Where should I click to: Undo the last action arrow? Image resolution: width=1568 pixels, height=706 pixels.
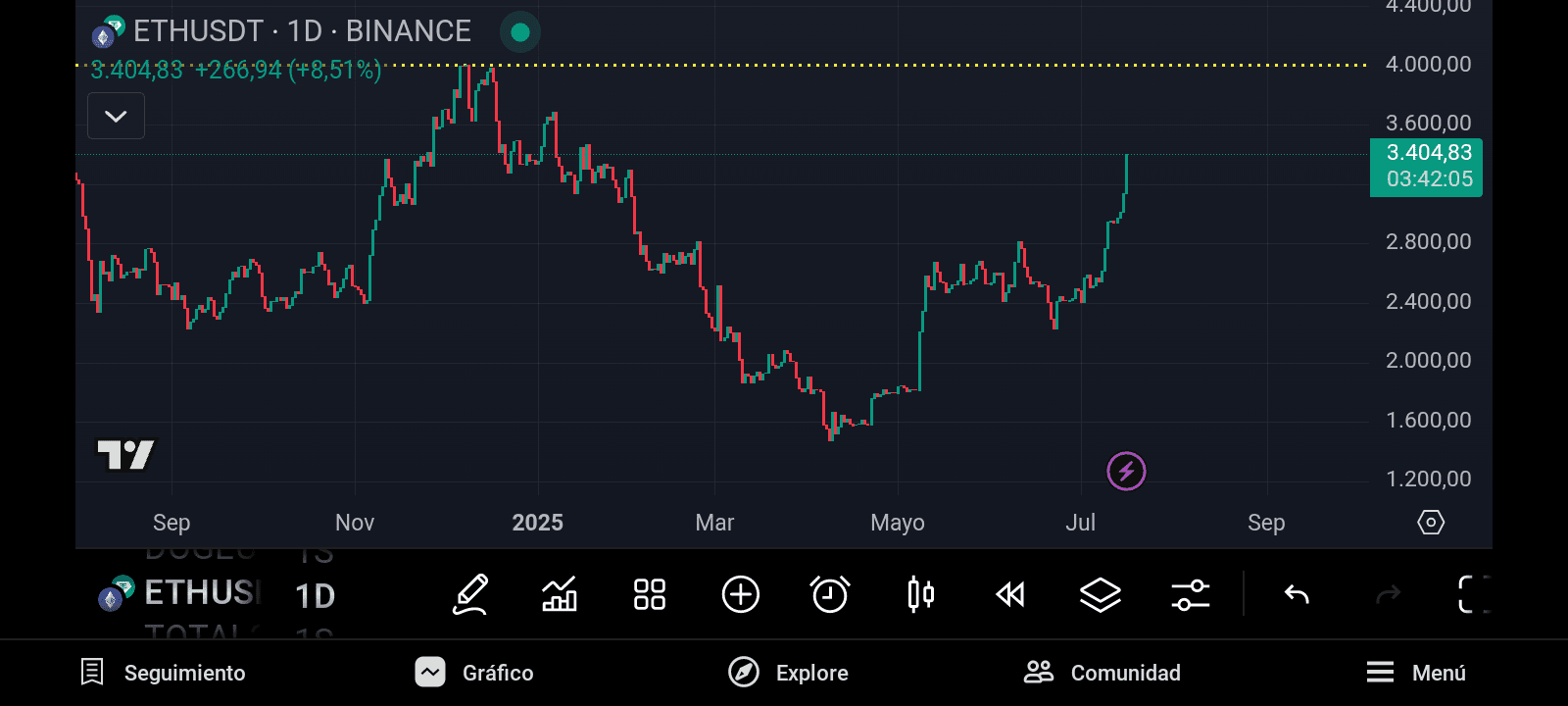pyautogui.click(x=1297, y=594)
